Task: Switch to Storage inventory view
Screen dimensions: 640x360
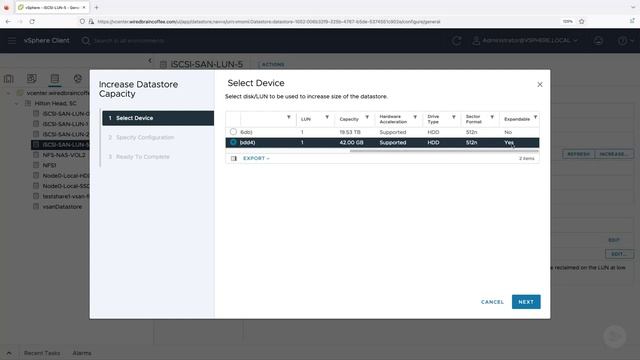Action: point(55,78)
